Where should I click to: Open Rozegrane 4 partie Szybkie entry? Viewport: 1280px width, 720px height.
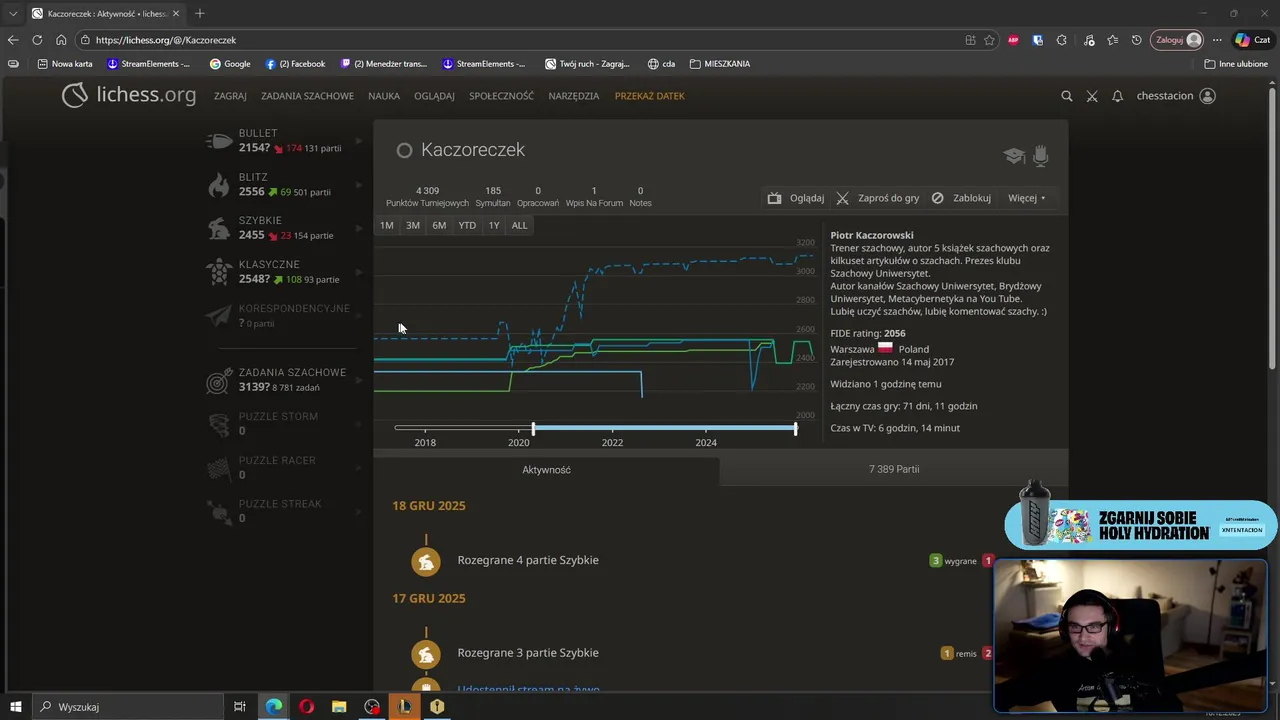528,560
